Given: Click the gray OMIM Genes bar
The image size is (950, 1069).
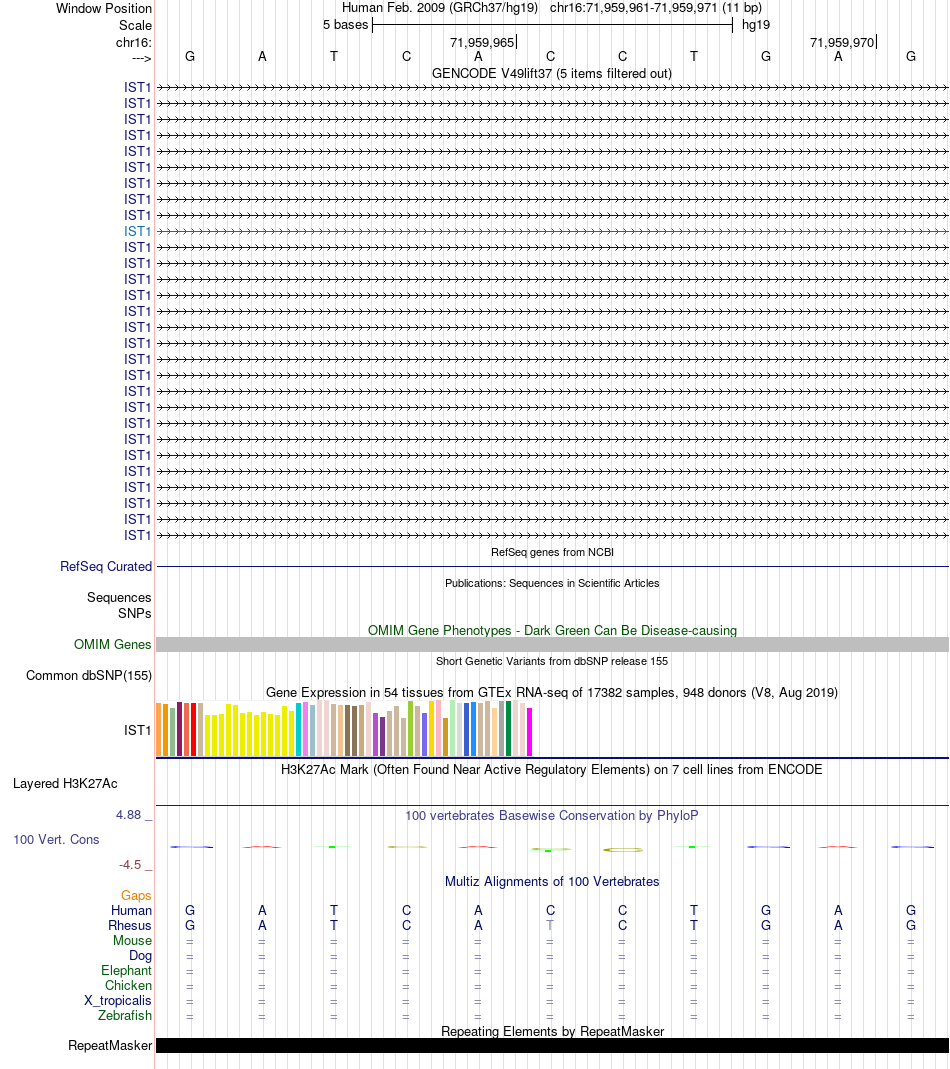Looking at the screenshot, I should coord(552,644).
